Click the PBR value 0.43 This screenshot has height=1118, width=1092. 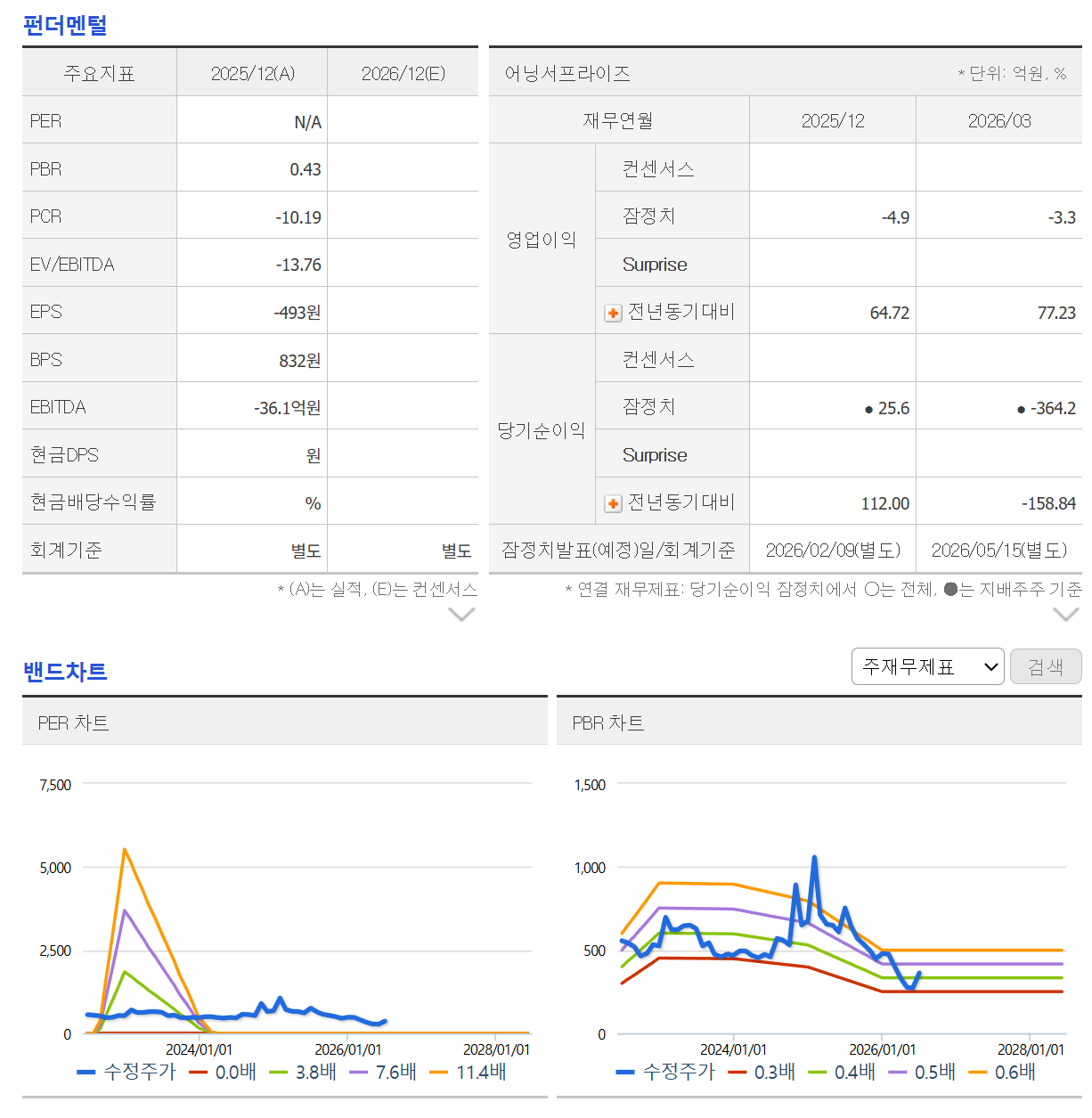click(305, 169)
